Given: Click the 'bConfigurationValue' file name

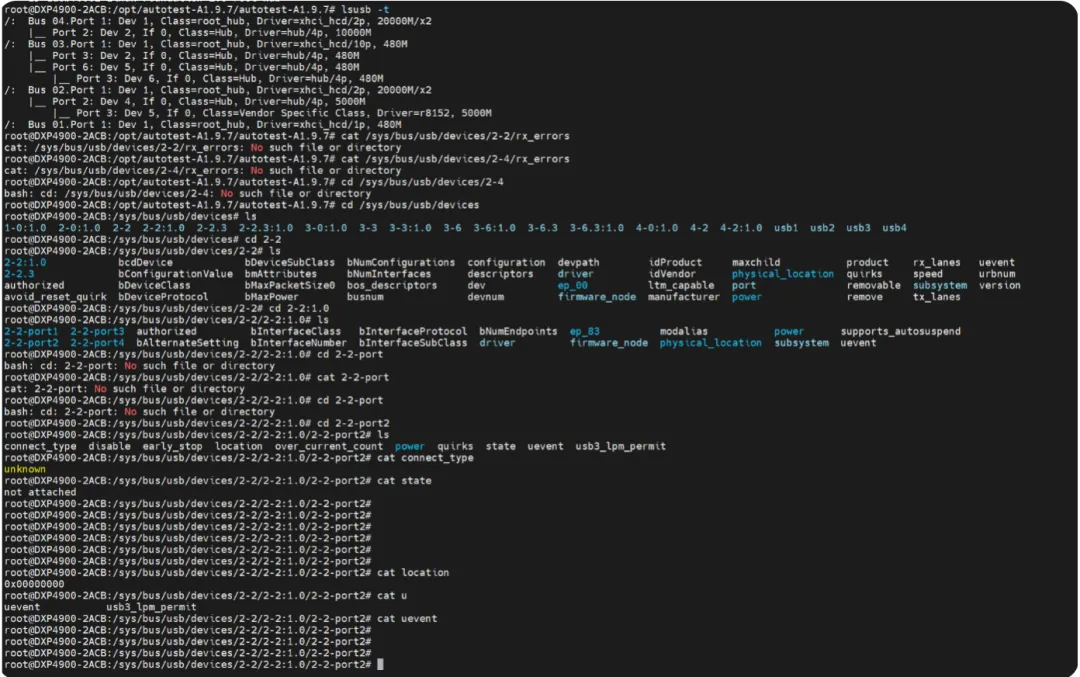Looking at the screenshot, I should (176, 274).
